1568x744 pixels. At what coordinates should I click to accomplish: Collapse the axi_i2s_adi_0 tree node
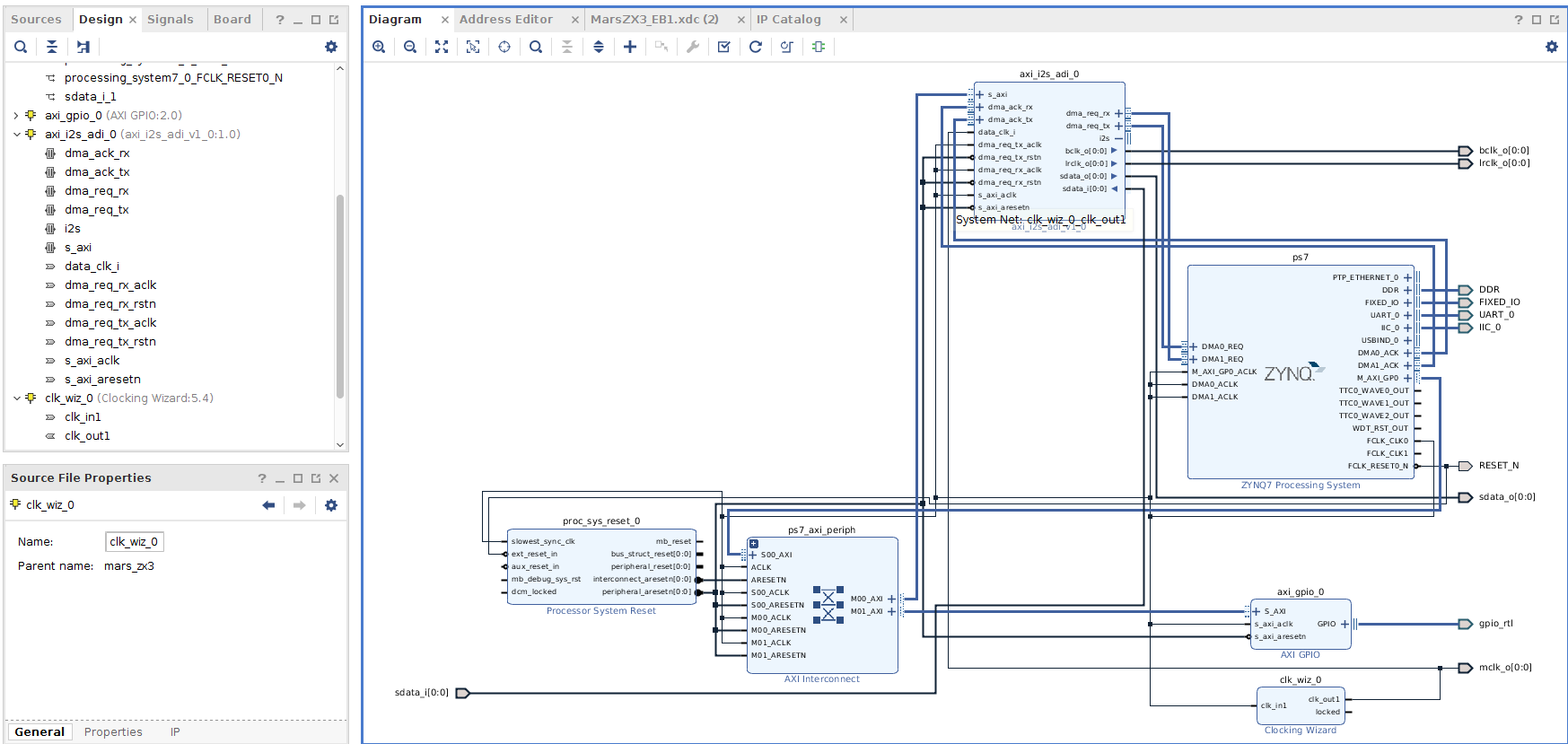16,135
